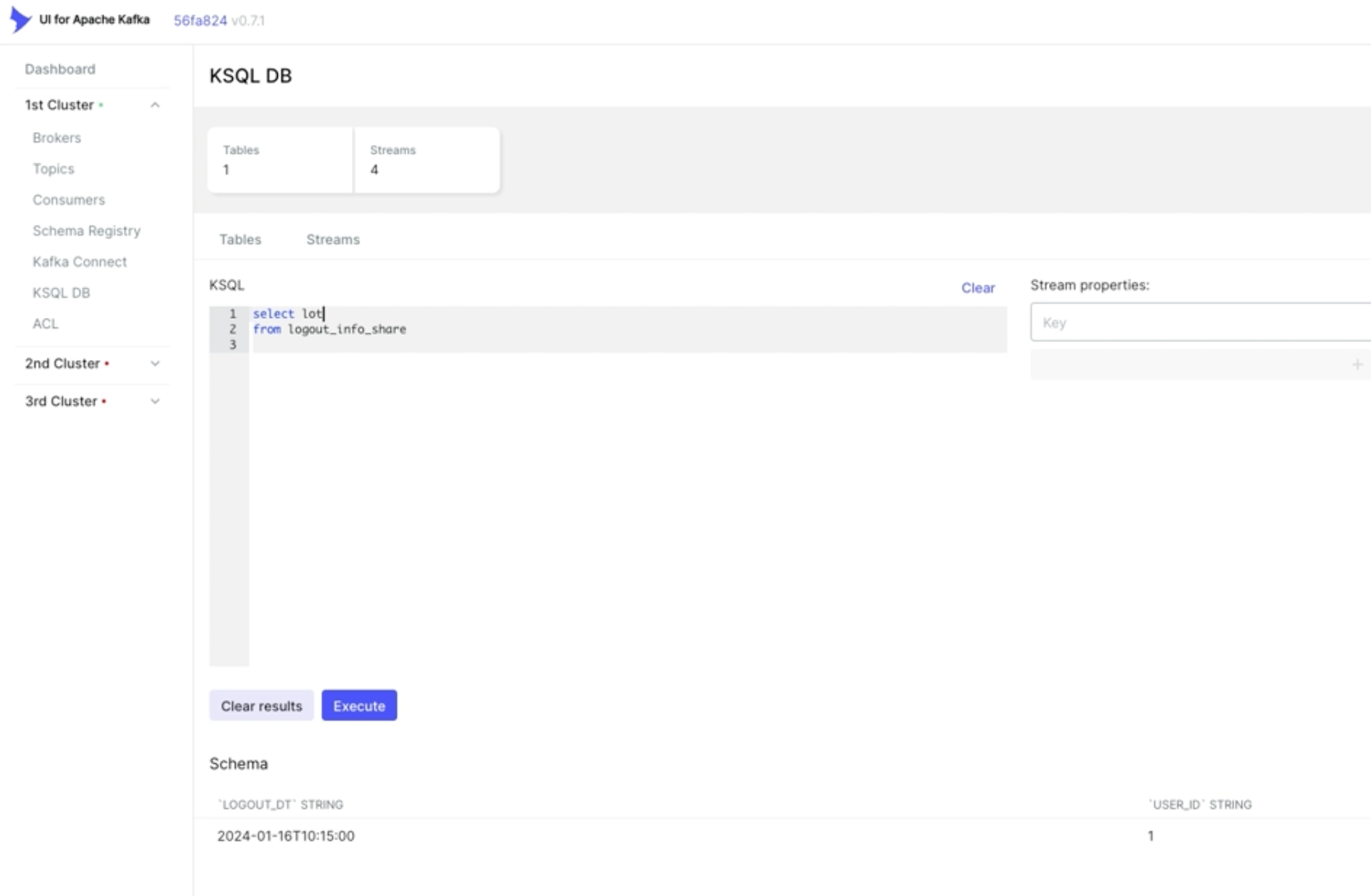The width and height of the screenshot is (1371, 896).
Task: Go to Brokers in sidebar
Action: [x=57, y=138]
